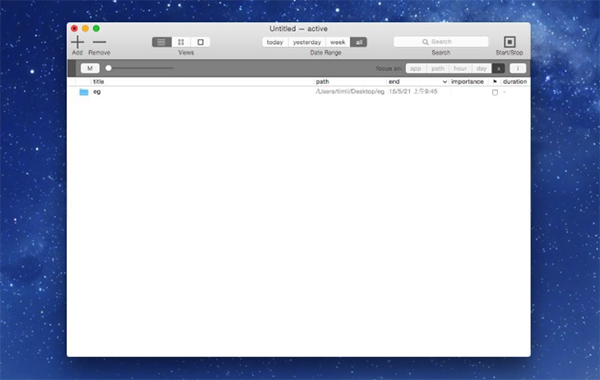600x380 pixels.
Task: Select the week date range
Action: tap(338, 42)
